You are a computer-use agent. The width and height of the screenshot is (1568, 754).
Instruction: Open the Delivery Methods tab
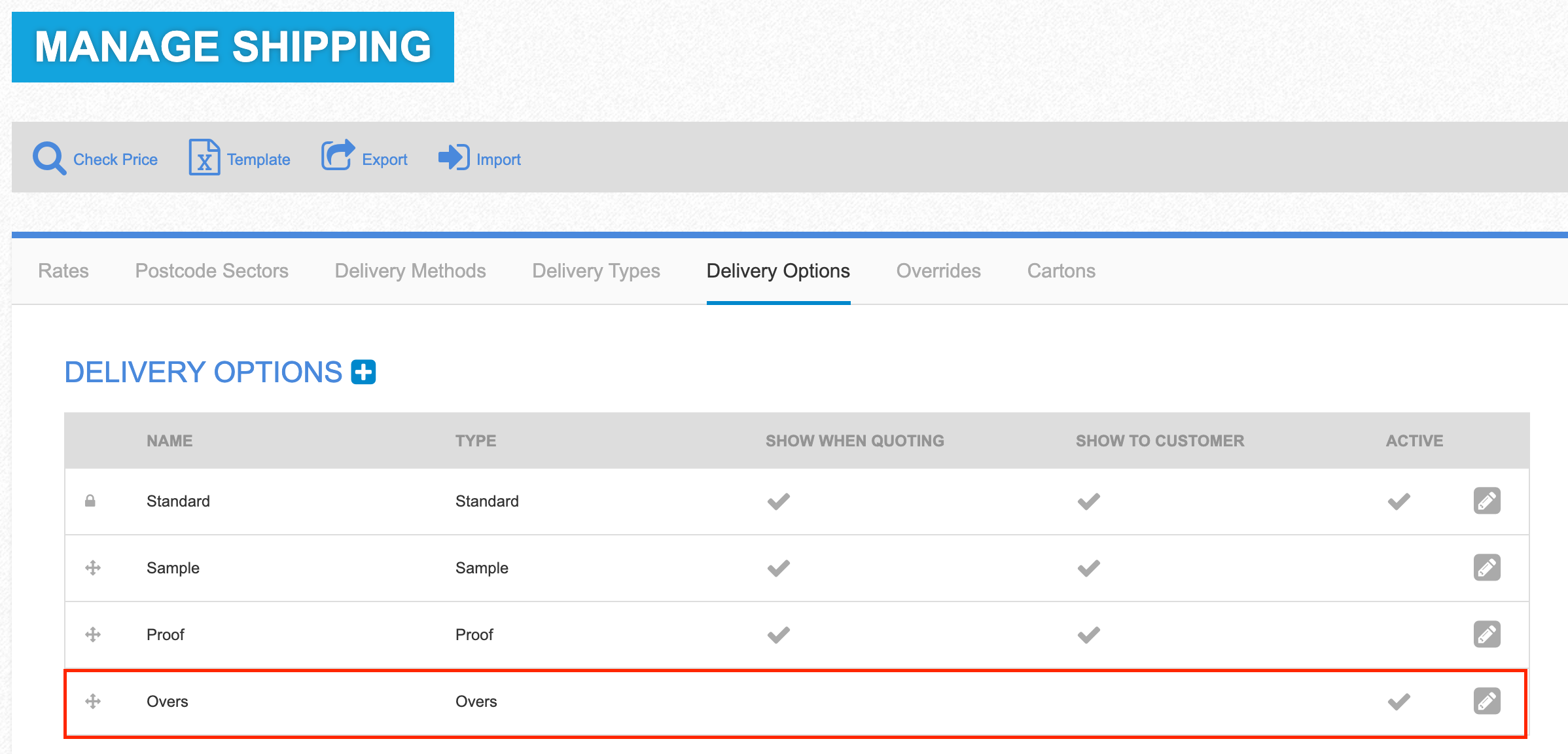pos(410,271)
